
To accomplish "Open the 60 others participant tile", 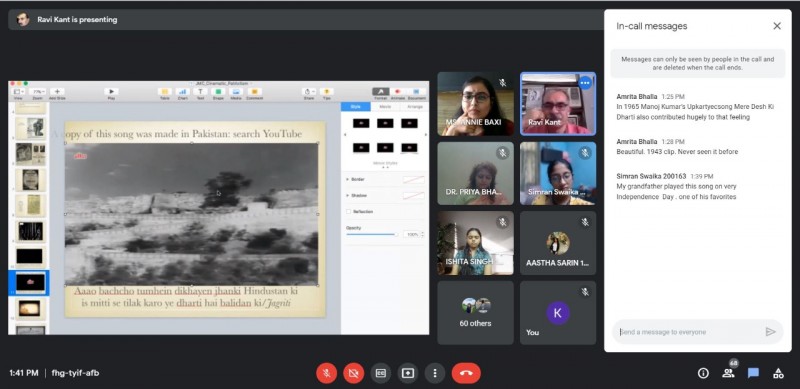I will 476,313.
